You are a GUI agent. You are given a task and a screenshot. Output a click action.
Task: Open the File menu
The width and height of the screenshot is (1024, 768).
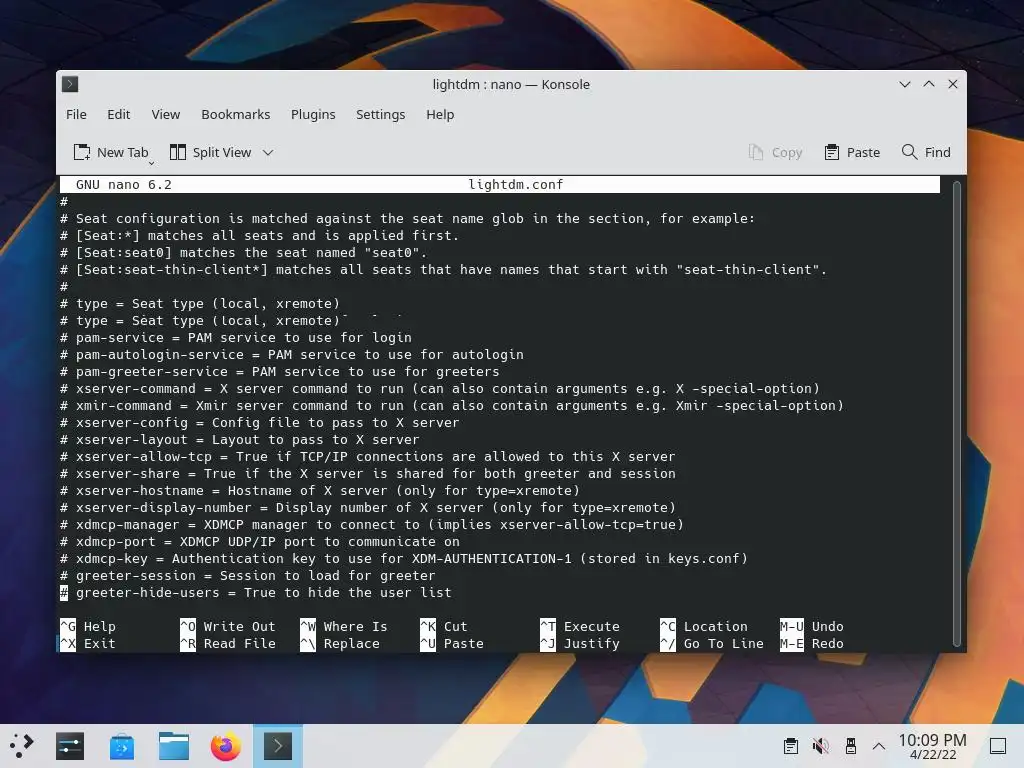[x=76, y=114]
